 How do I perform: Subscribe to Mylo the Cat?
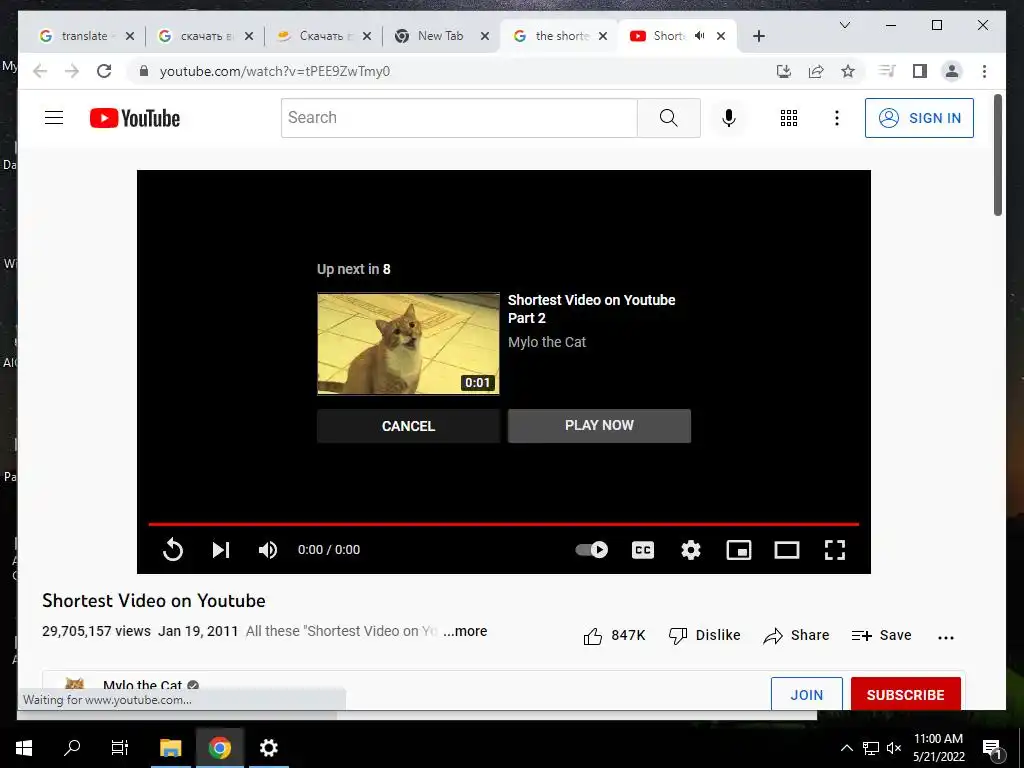pos(905,694)
